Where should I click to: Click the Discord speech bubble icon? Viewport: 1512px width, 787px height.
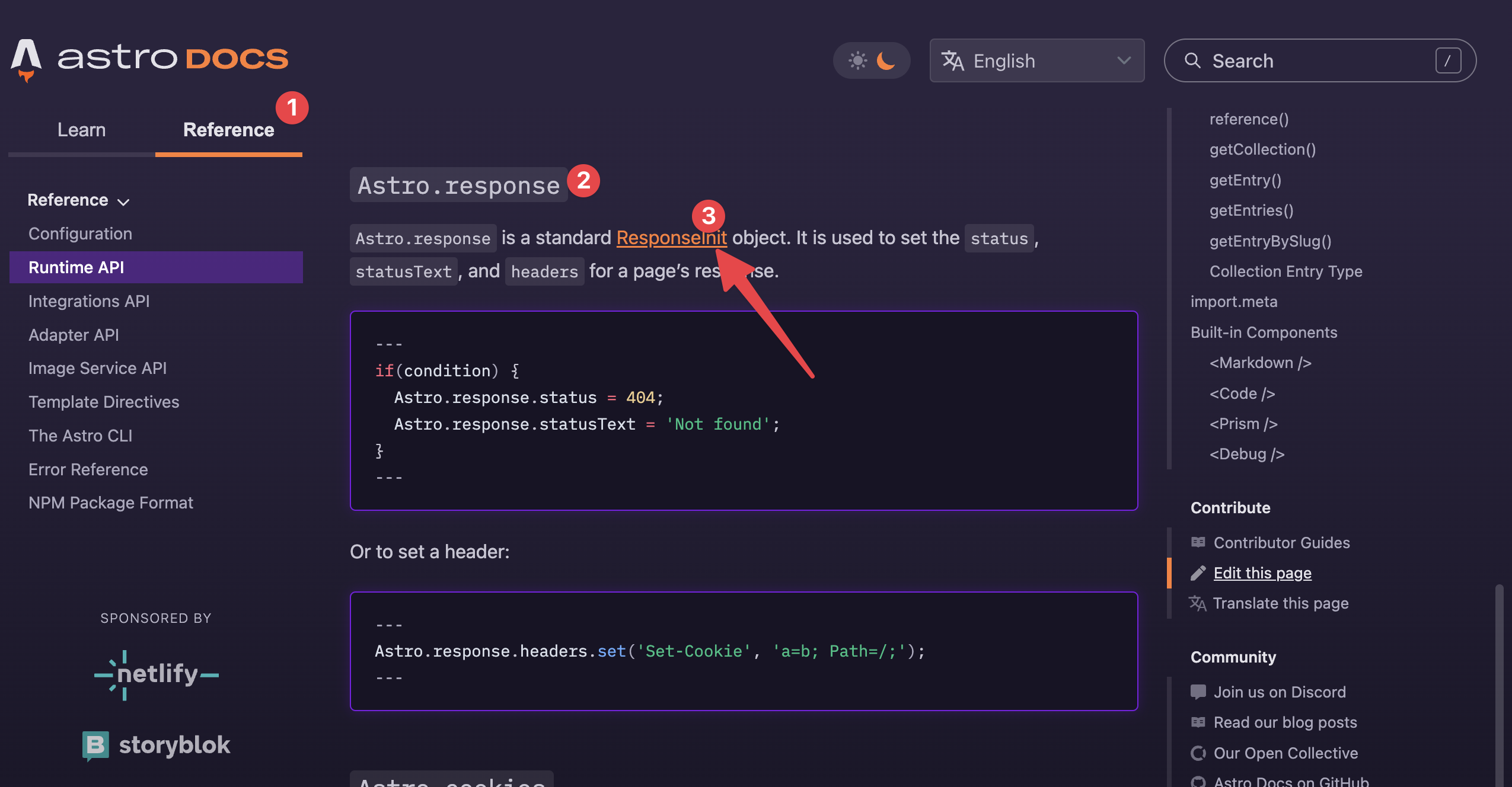click(x=1198, y=692)
